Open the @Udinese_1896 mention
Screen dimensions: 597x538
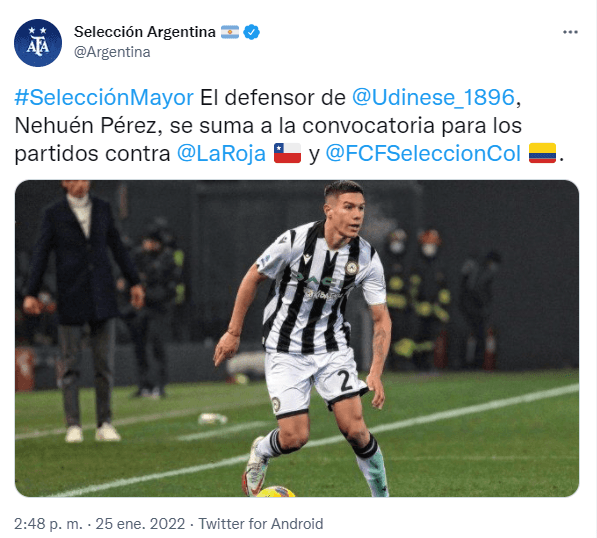coord(433,97)
